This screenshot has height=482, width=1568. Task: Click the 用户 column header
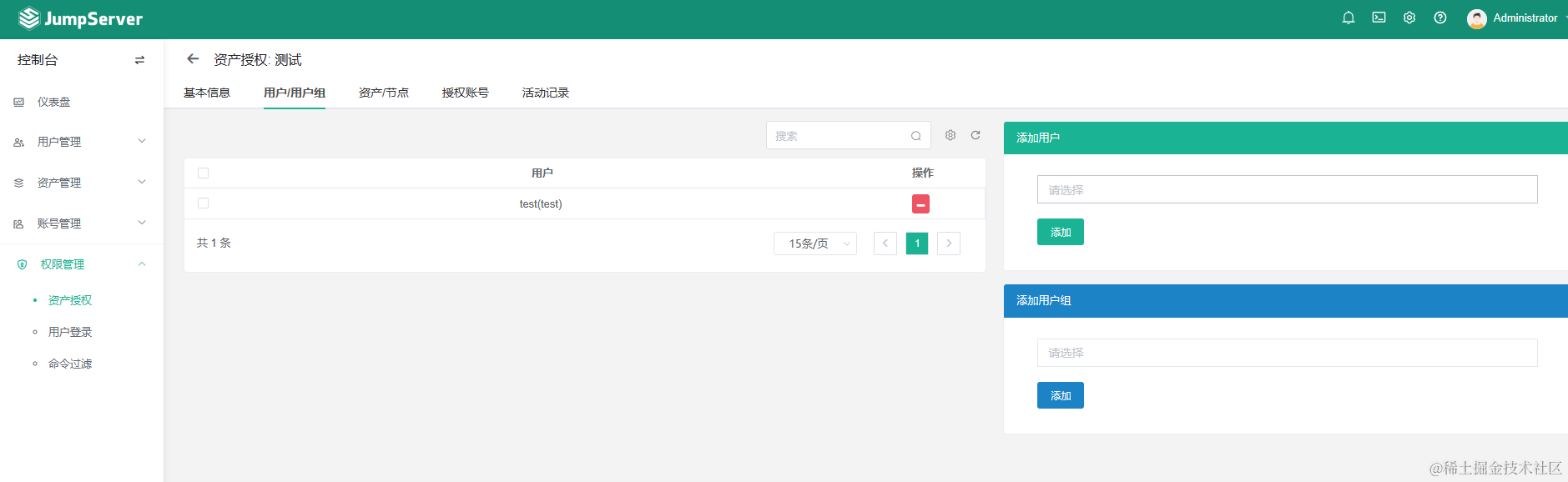(x=542, y=173)
